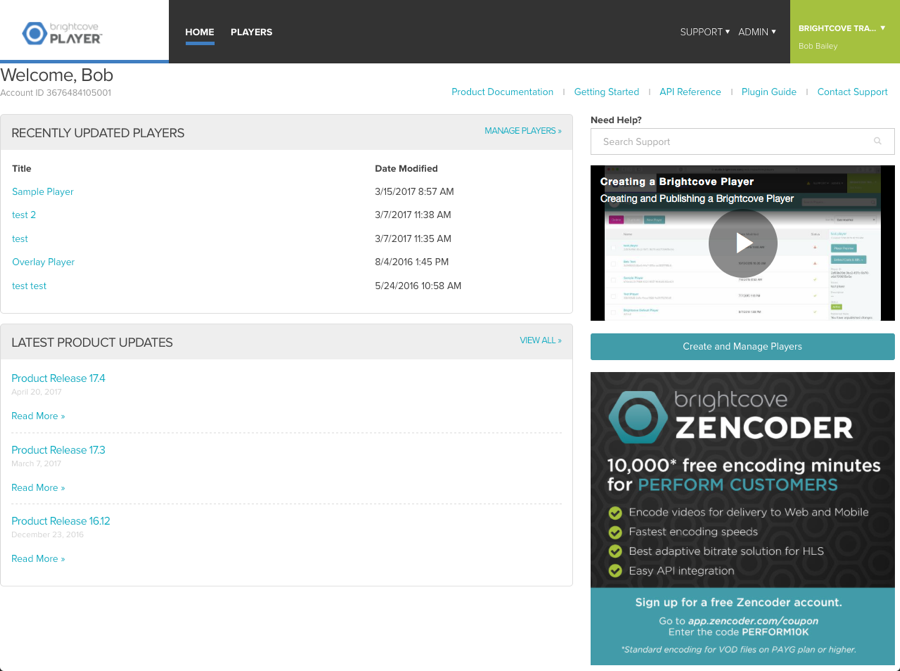
Task: Open the HOME tab
Action: [200, 32]
